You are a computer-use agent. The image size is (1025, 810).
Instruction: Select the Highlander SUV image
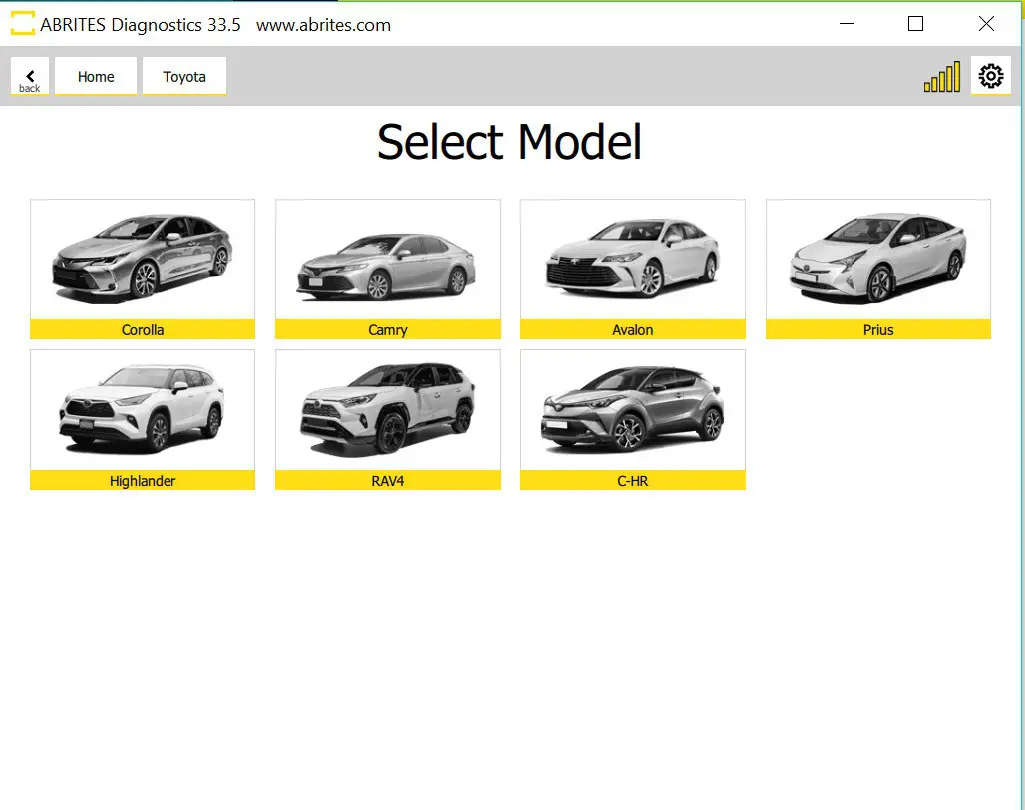[x=142, y=410]
